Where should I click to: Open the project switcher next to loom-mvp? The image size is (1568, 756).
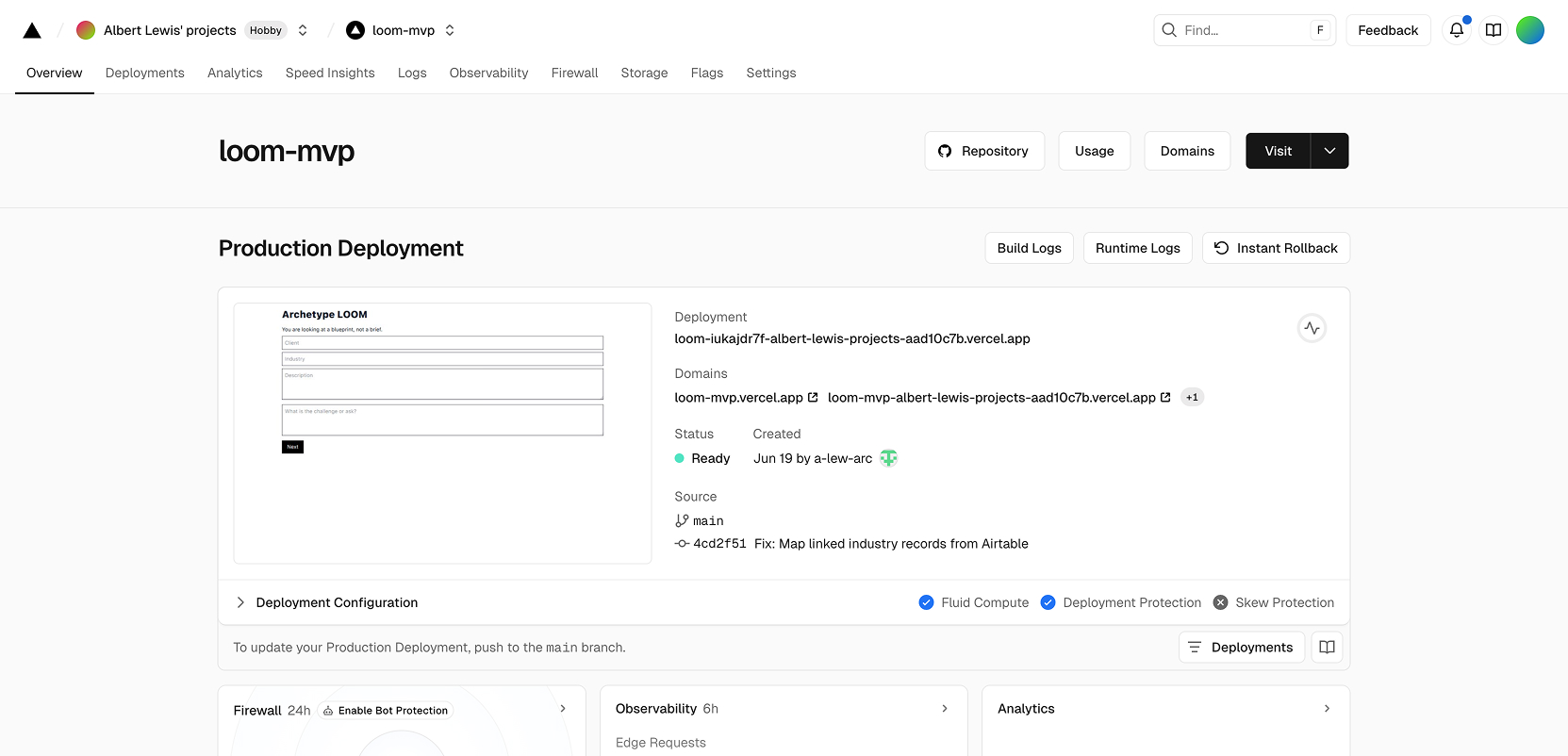[450, 30]
